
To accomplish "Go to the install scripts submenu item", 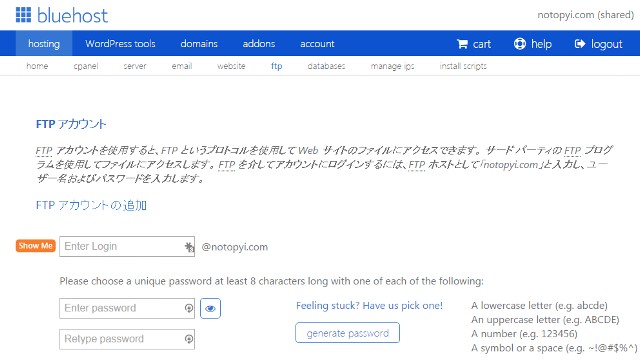I will click(x=463, y=66).
